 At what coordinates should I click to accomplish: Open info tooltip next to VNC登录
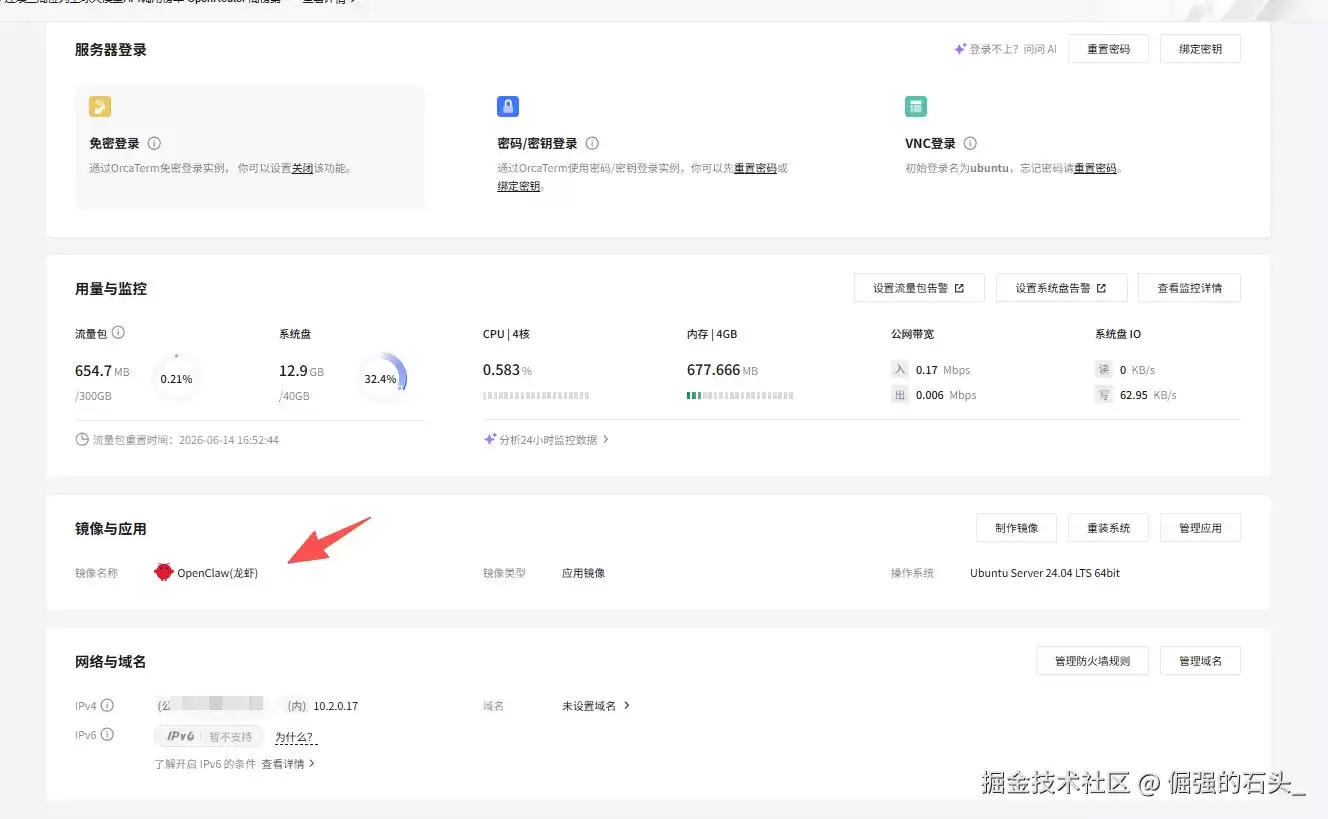pyautogui.click(x=970, y=143)
